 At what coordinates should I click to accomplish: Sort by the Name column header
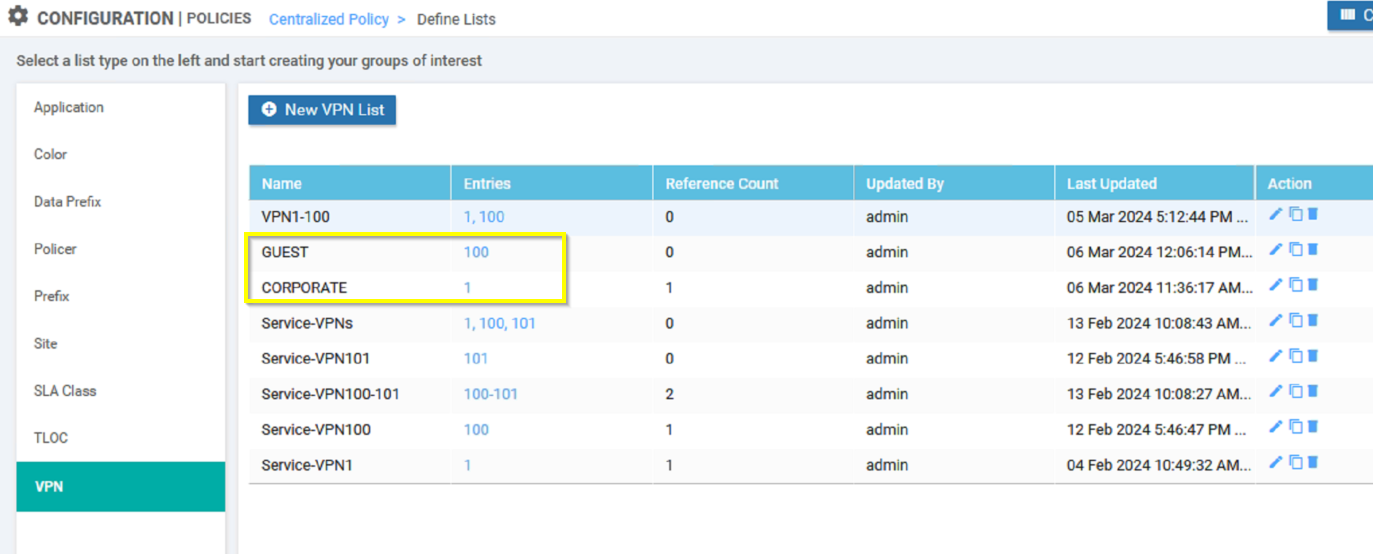point(350,183)
